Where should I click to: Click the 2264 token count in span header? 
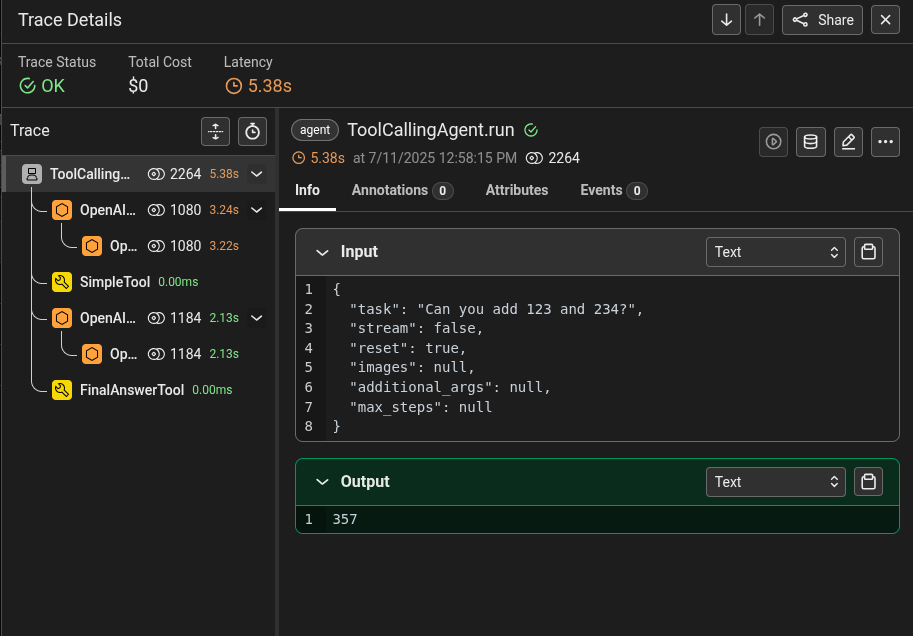click(x=564, y=158)
